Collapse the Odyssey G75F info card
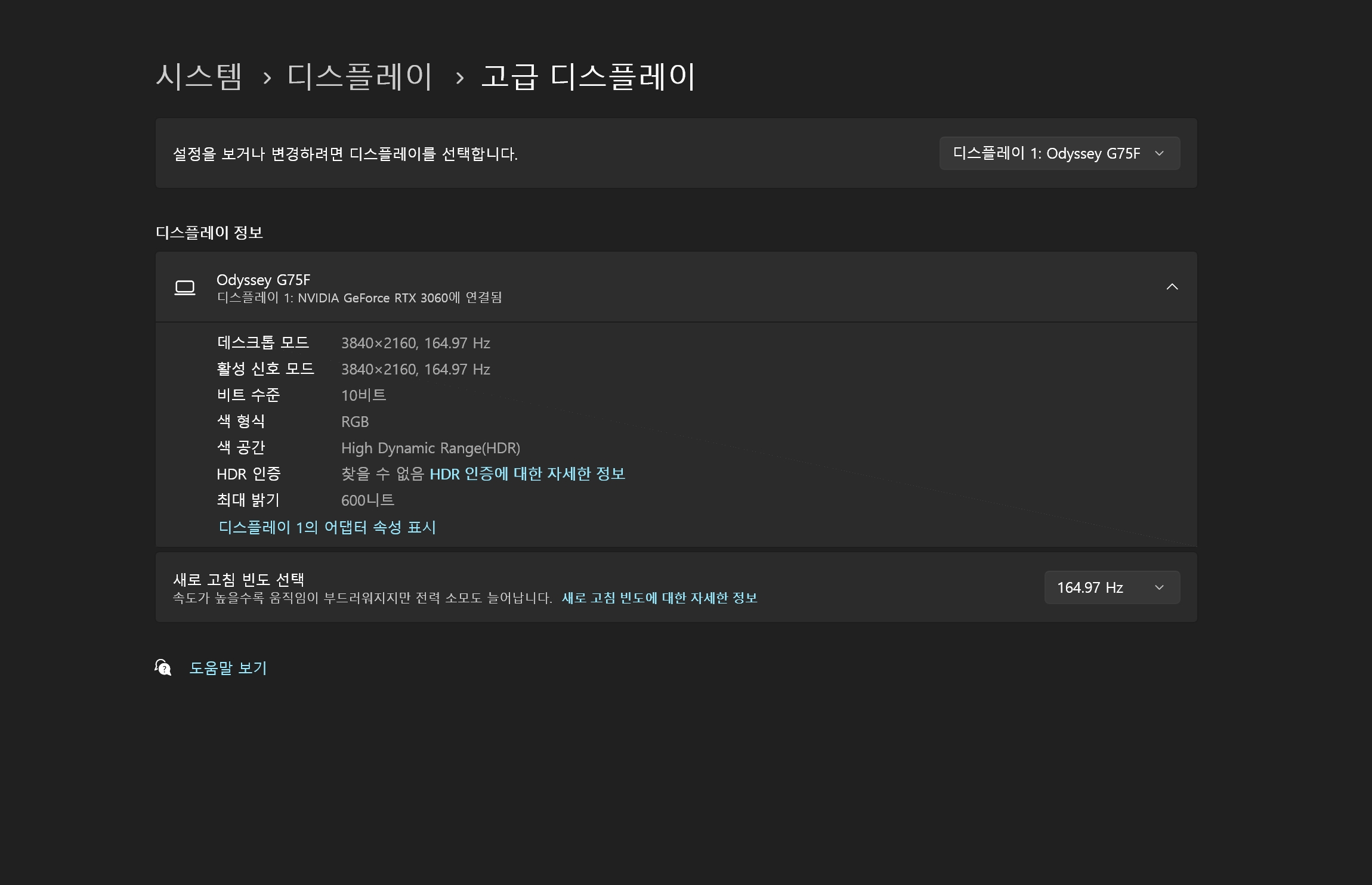This screenshot has height=885, width=1372. click(x=1172, y=287)
